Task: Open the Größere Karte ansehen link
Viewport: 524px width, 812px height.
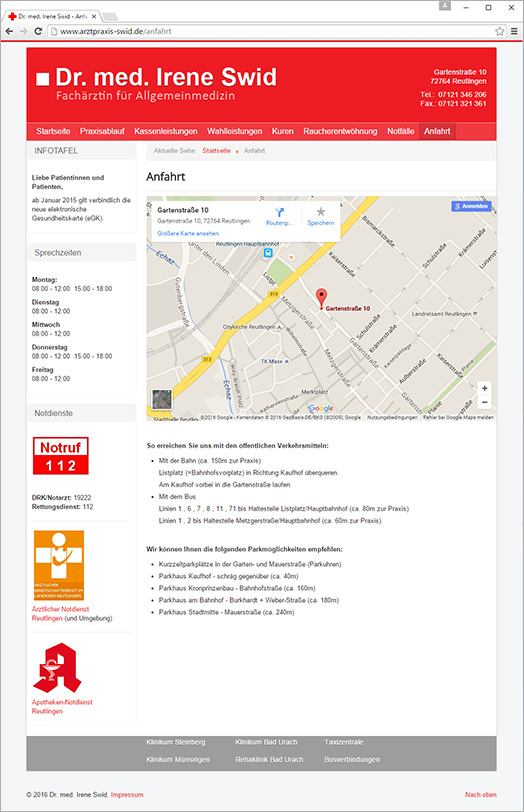Action: [188, 234]
